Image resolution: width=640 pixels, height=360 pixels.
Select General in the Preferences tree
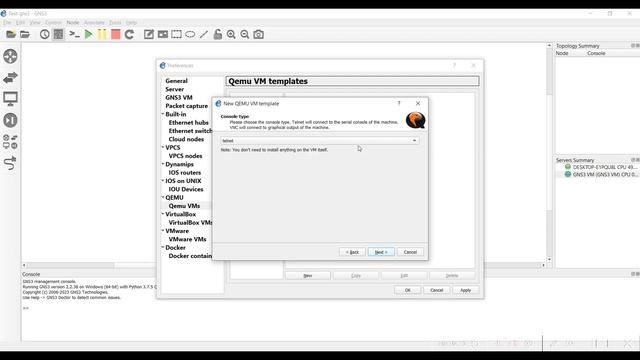click(176, 81)
